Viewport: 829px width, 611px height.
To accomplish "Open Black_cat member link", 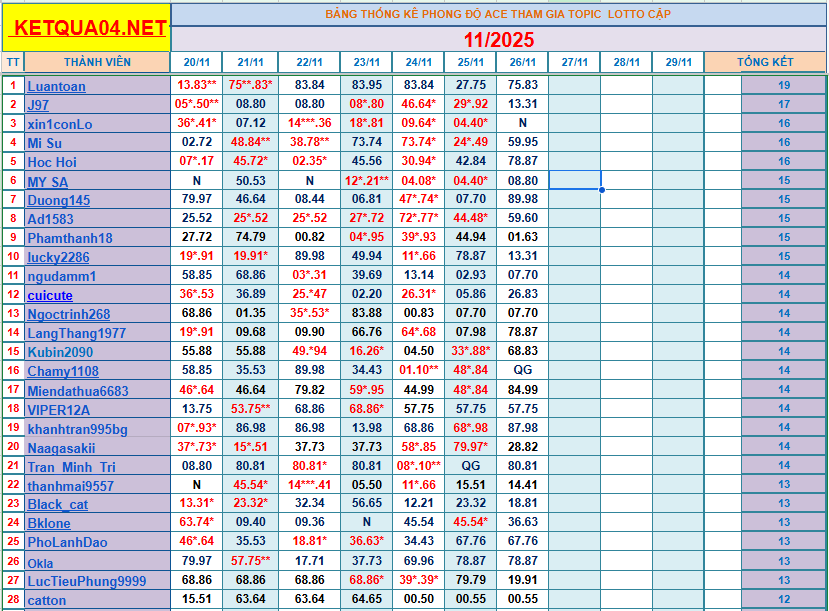I will tap(57, 504).
